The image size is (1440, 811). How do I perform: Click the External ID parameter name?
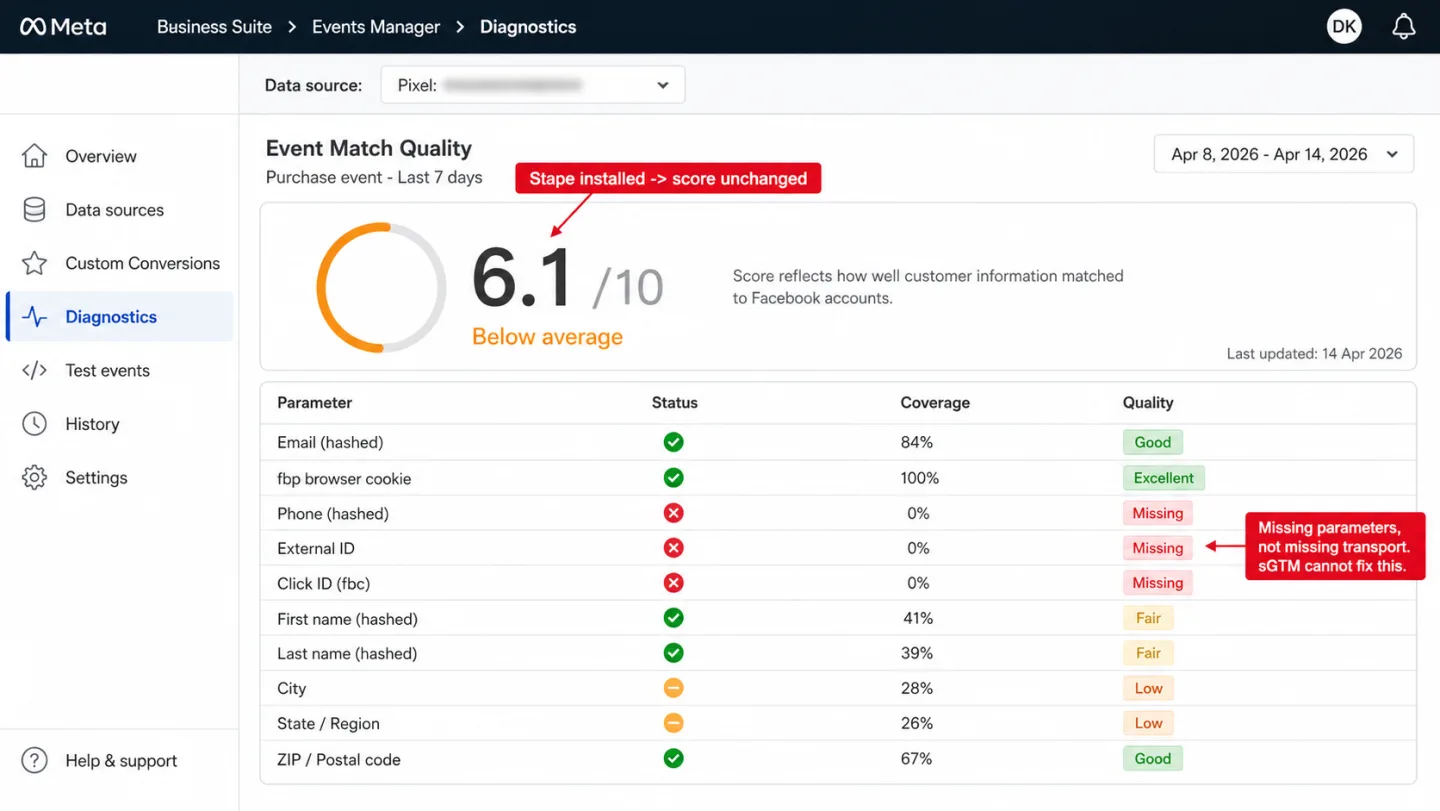pos(316,548)
